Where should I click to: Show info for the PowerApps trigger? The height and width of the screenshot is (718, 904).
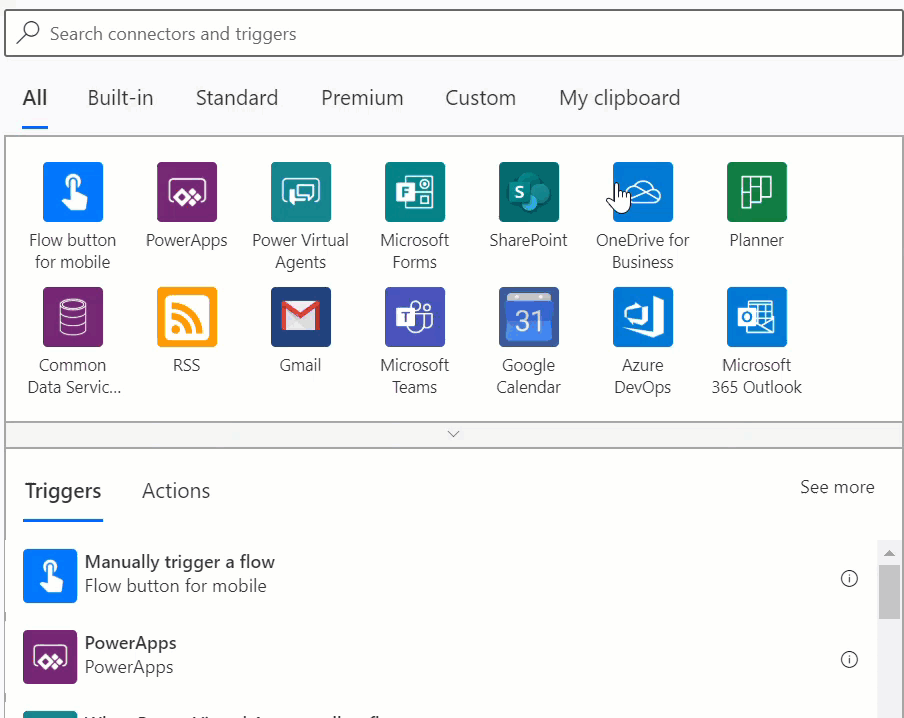(x=849, y=659)
